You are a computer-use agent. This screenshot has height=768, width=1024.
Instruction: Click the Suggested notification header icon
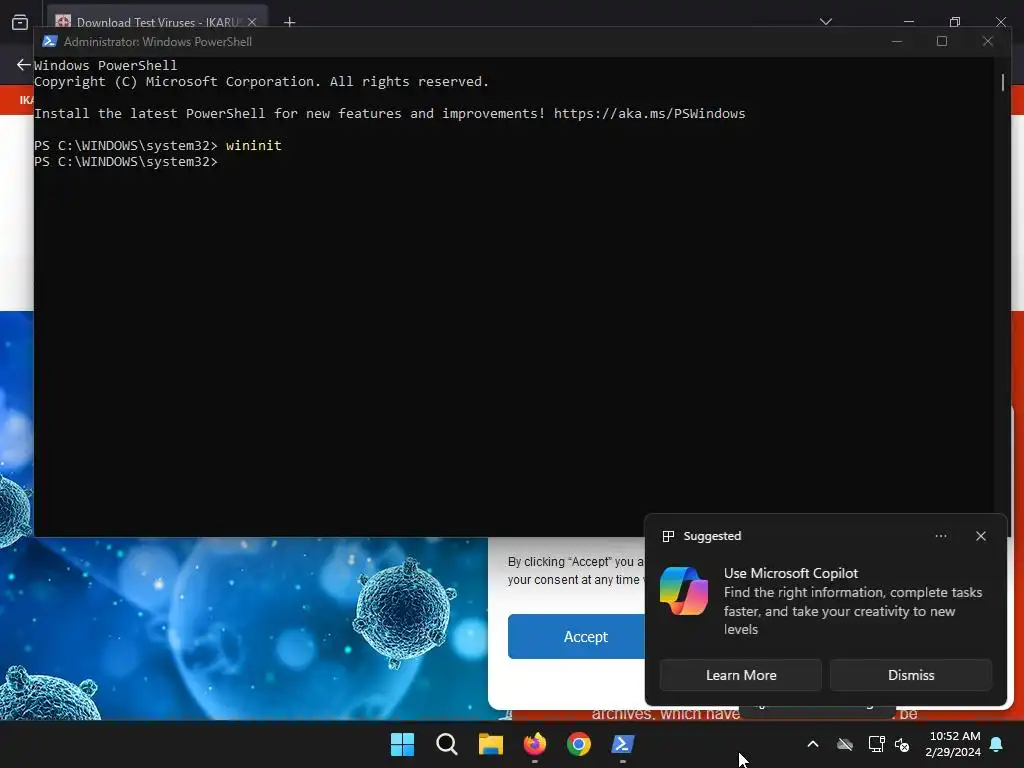pyautogui.click(x=668, y=536)
